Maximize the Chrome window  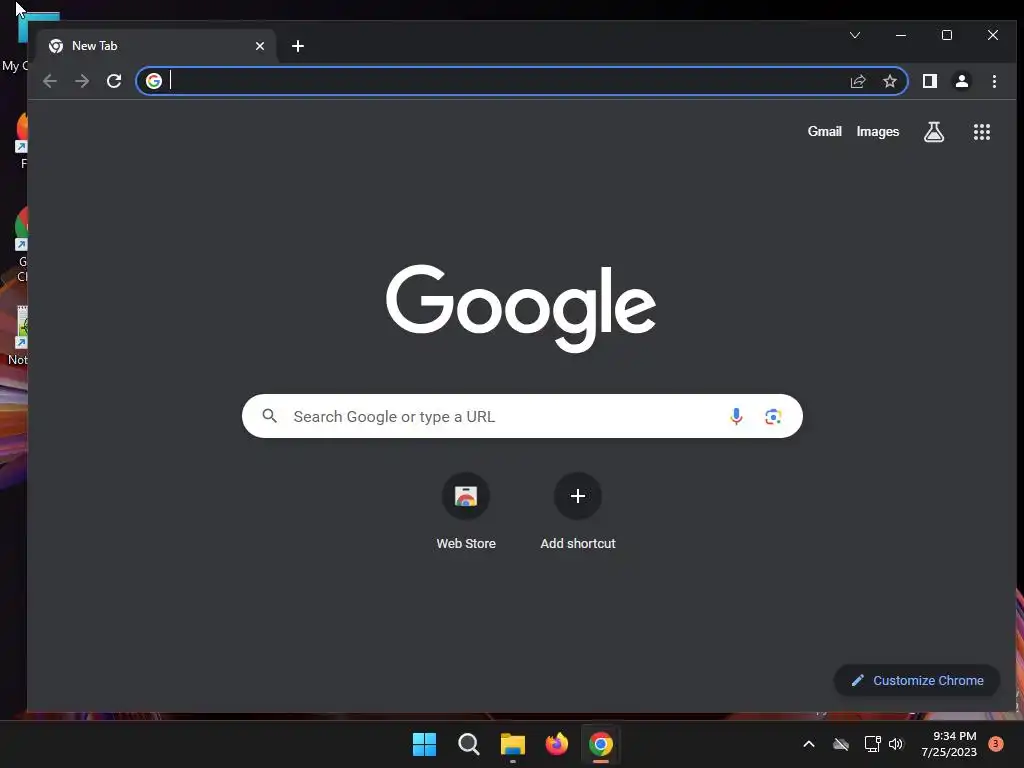click(x=947, y=35)
